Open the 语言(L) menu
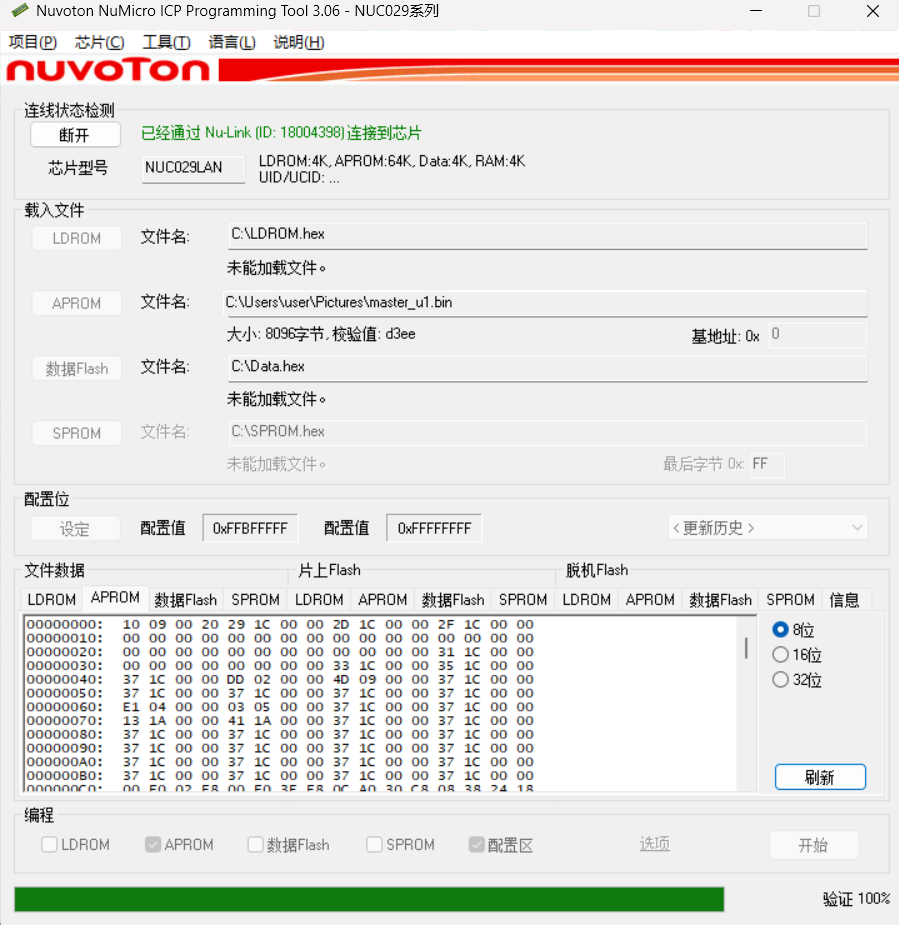The image size is (899, 925). (x=232, y=42)
